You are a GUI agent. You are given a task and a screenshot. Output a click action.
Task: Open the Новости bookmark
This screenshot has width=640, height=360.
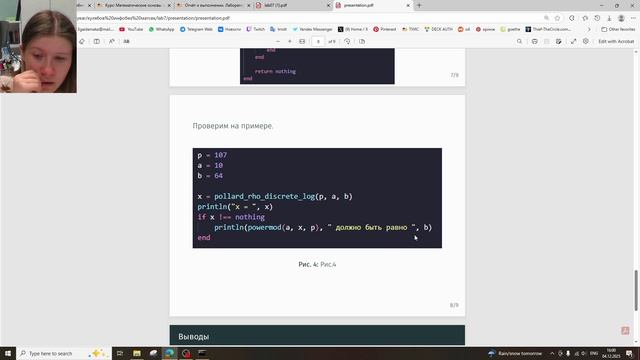(x=229, y=29)
